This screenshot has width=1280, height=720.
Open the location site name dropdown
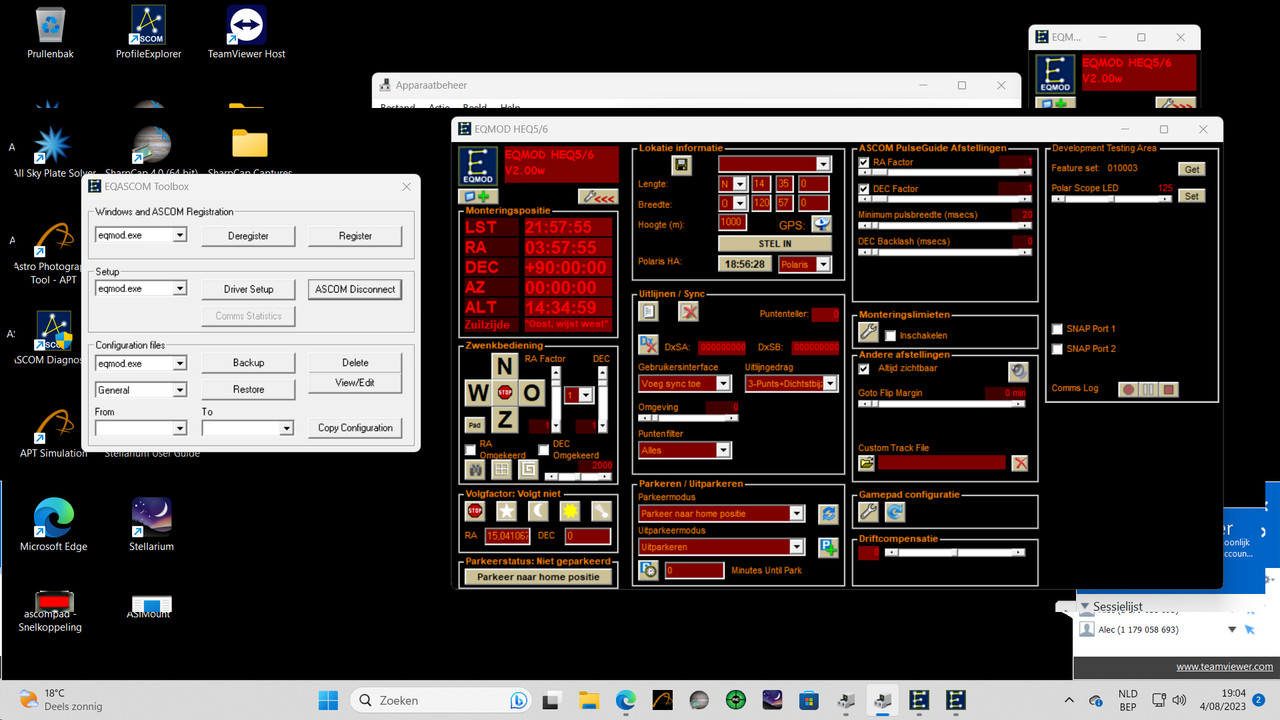(x=823, y=164)
